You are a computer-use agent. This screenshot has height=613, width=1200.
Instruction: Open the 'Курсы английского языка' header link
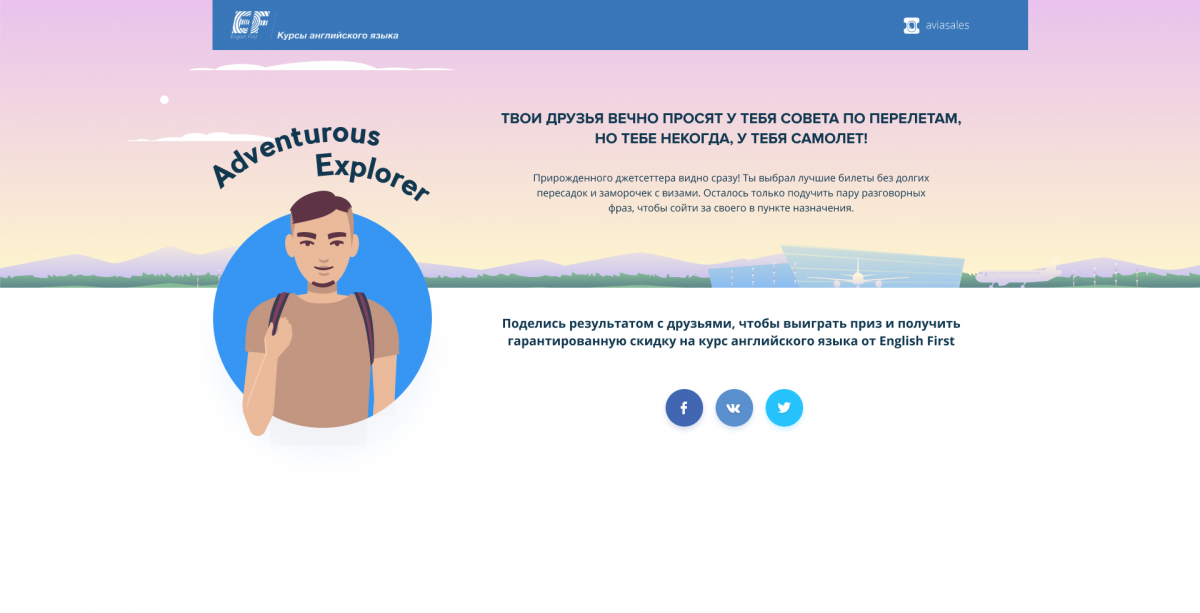click(x=337, y=35)
